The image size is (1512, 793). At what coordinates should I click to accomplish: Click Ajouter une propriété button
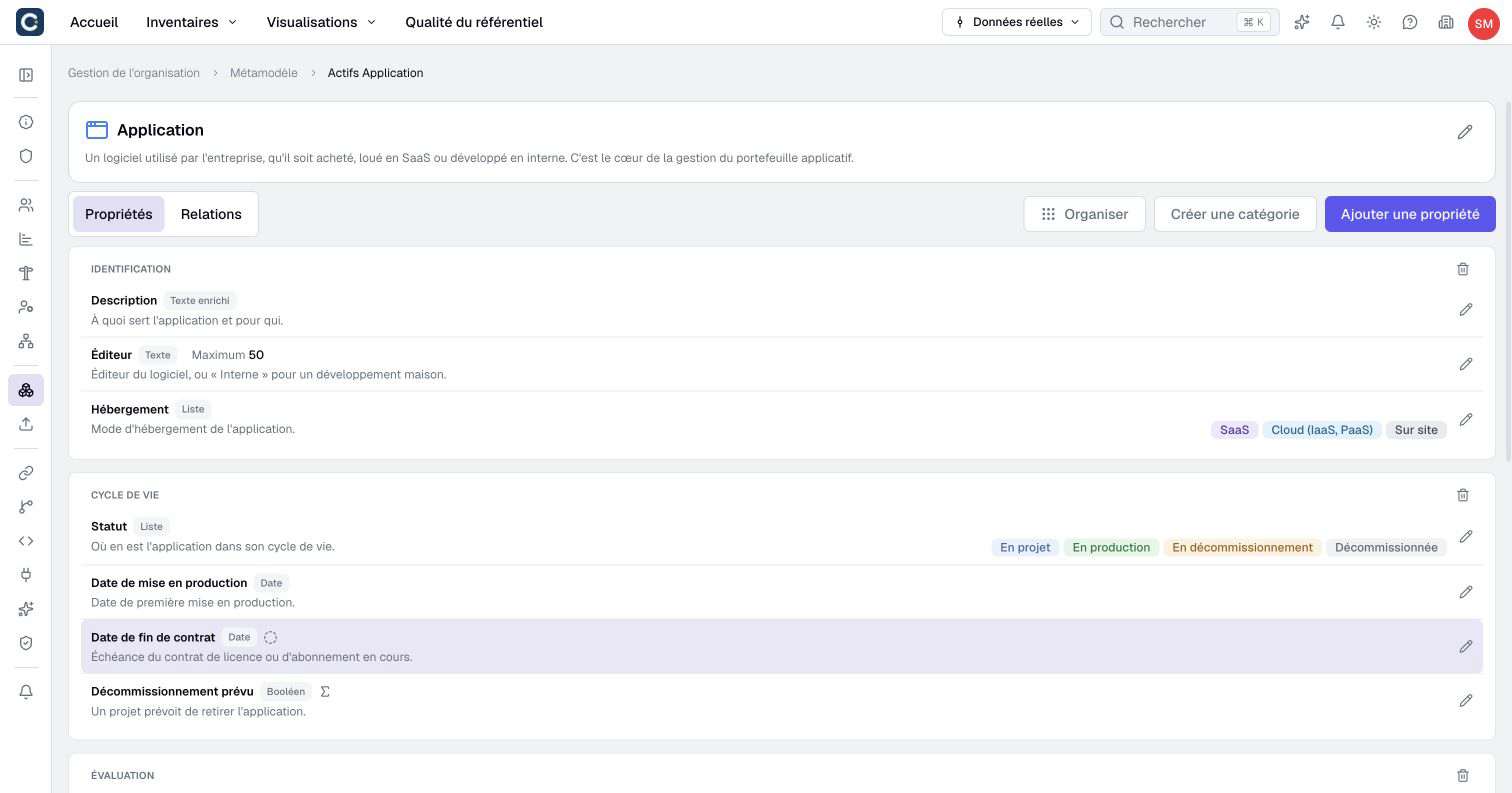point(1410,214)
